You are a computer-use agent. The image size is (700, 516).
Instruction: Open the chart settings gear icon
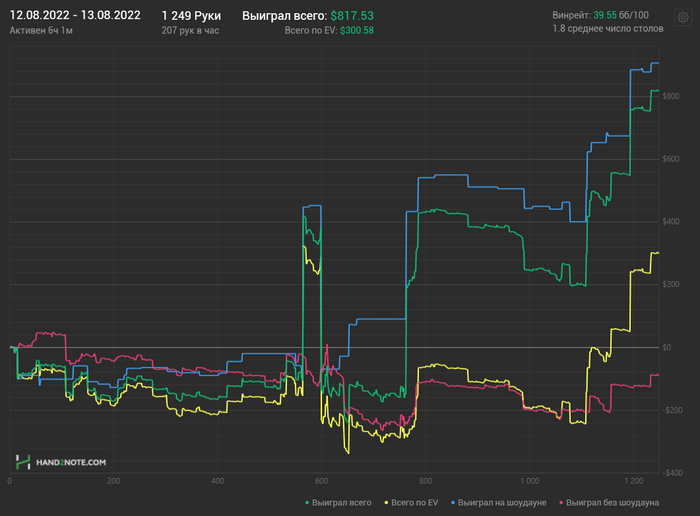(683, 18)
